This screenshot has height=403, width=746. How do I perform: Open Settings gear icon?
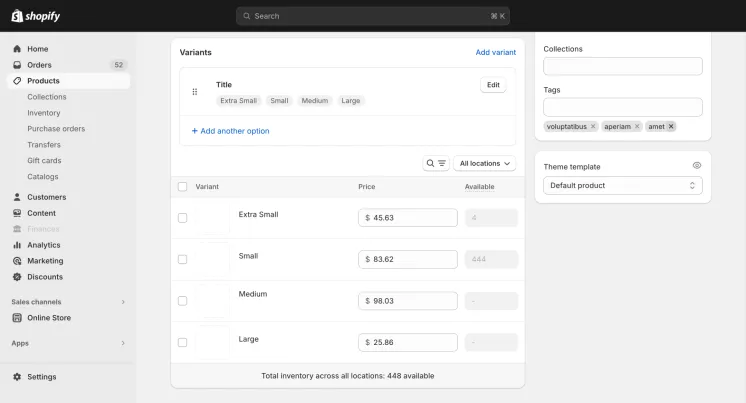coord(17,376)
